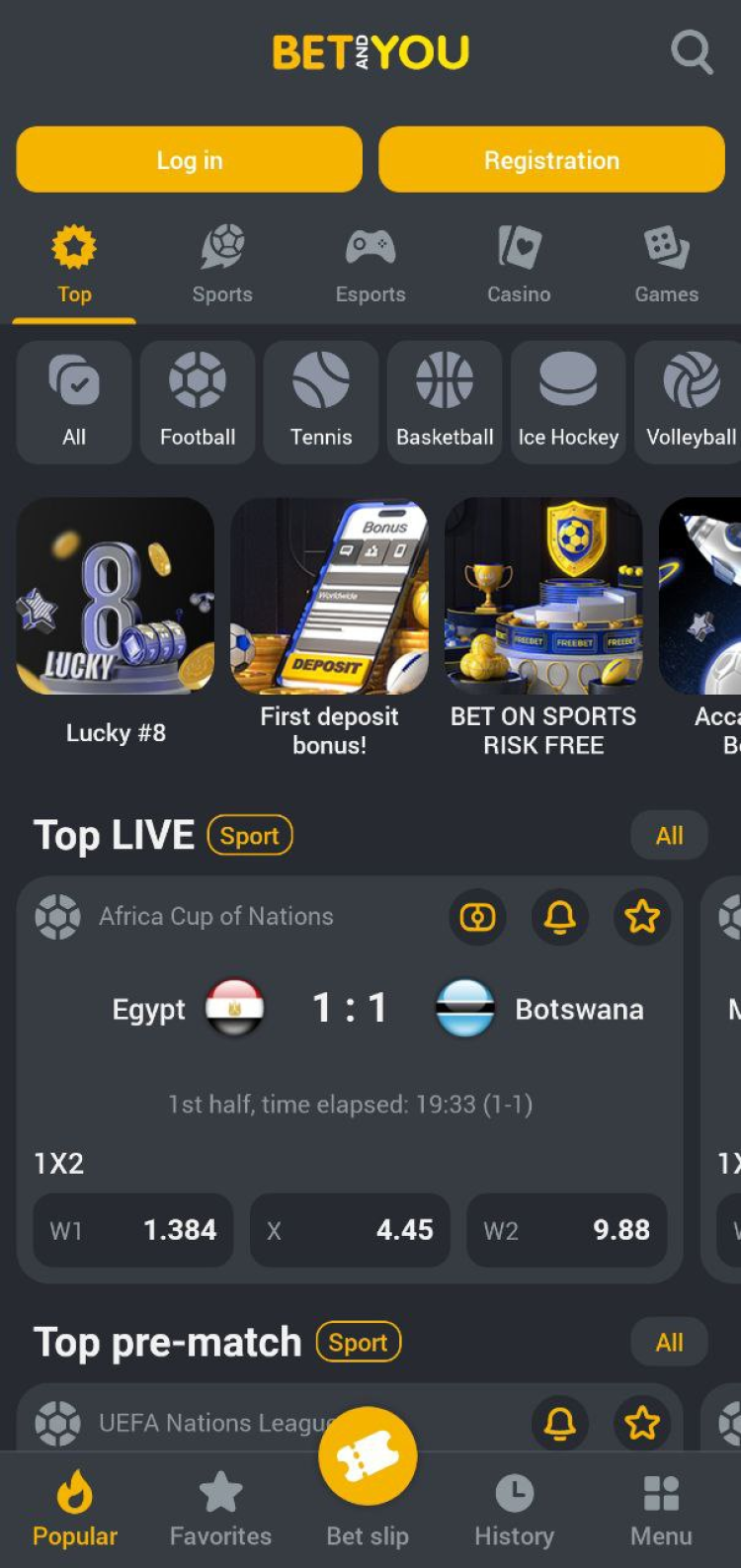Open Favorites star in bottom bar
741x1568 pixels.
pyautogui.click(x=220, y=1492)
